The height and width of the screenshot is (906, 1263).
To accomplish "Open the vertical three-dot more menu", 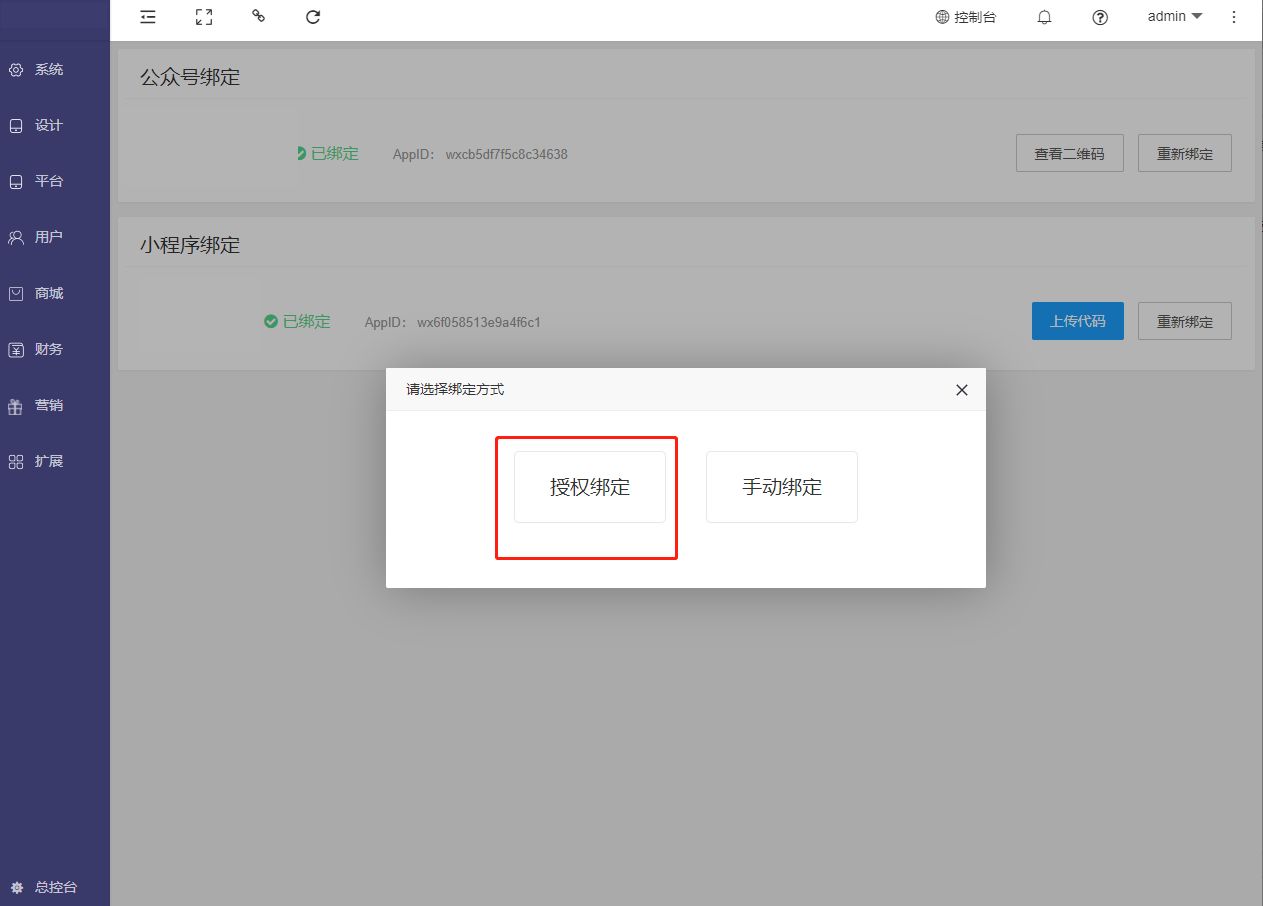I will coord(1234,17).
